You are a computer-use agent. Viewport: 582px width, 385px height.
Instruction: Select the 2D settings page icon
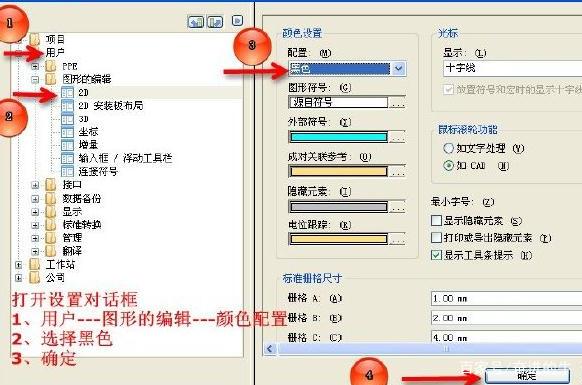pos(67,92)
